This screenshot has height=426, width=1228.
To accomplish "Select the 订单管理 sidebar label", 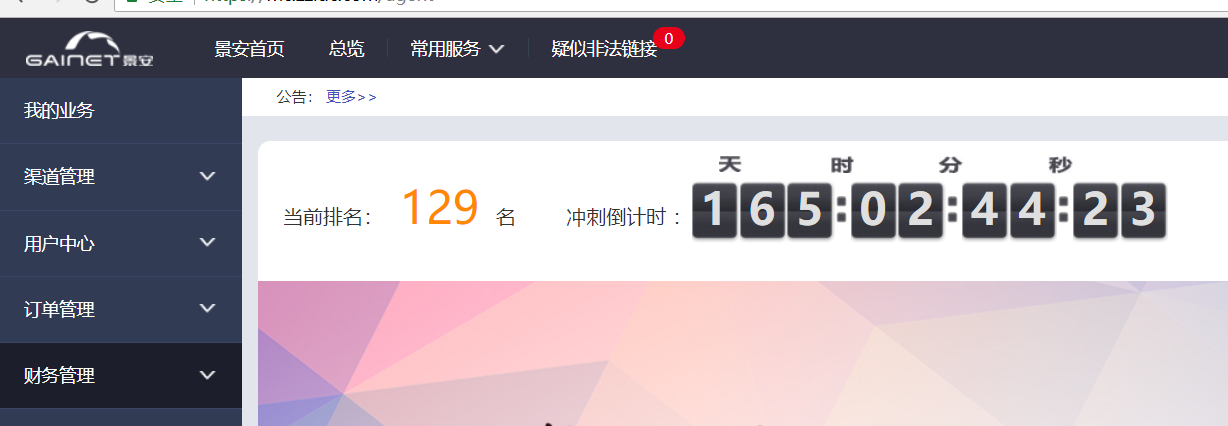I will tap(59, 310).
